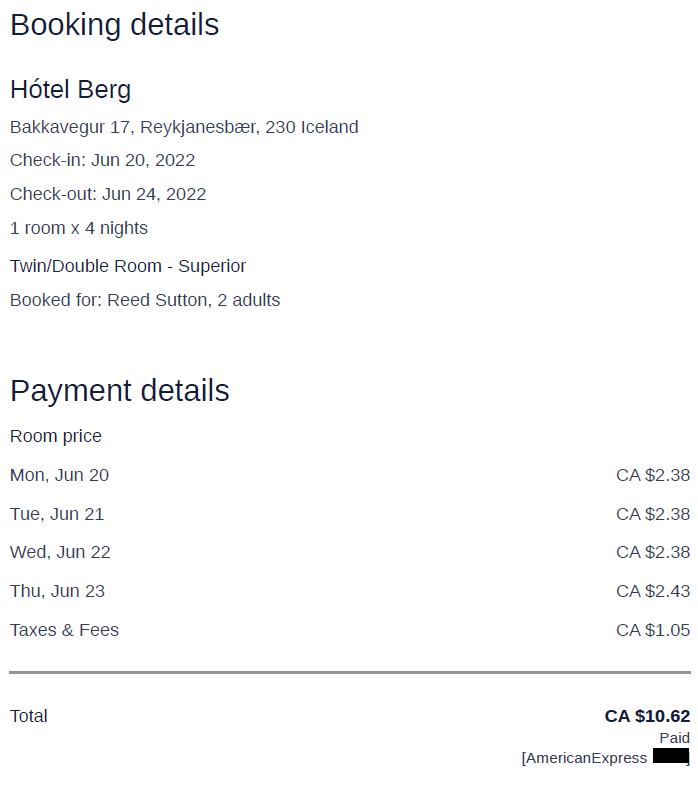Click the Thu, Jun 23 row label
Image resolution: width=698 pixels, height=788 pixels.
coord(57,592)
